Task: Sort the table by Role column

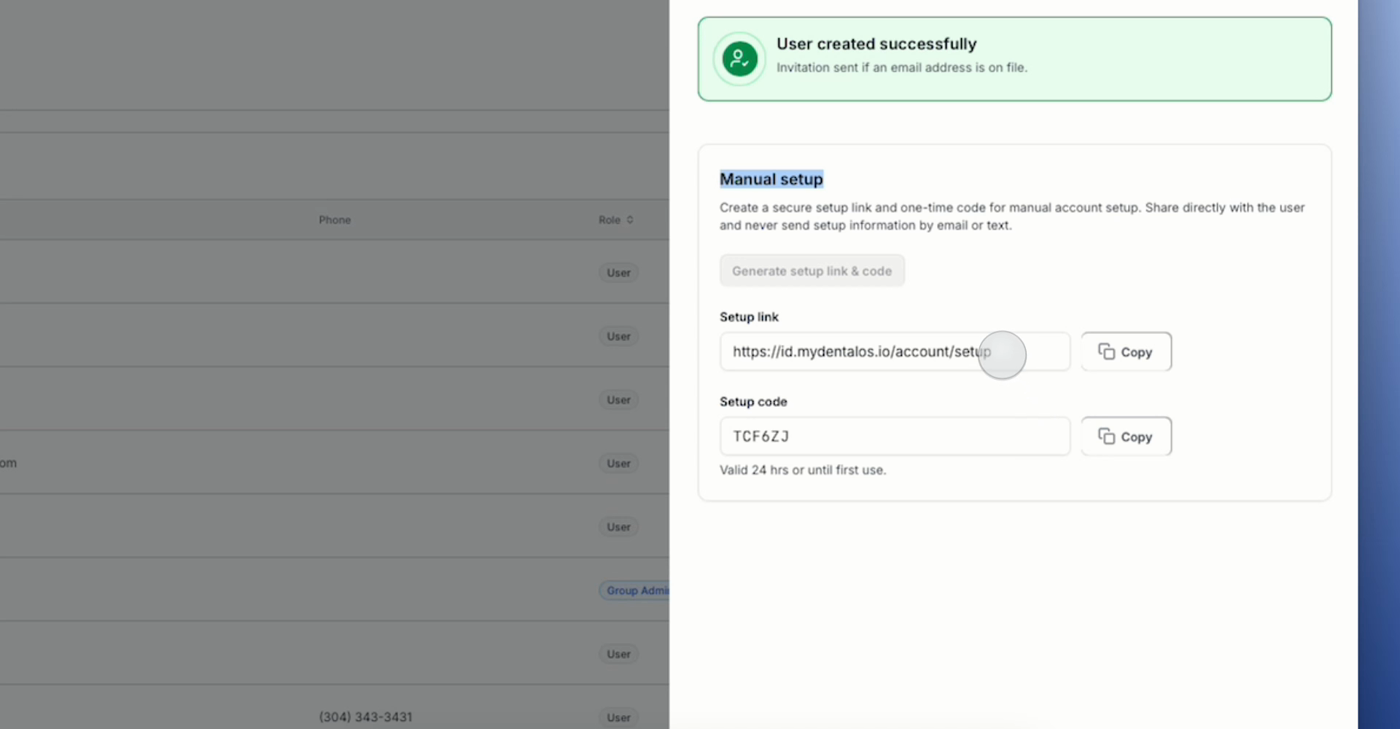Action: click(x=616, y=220)
